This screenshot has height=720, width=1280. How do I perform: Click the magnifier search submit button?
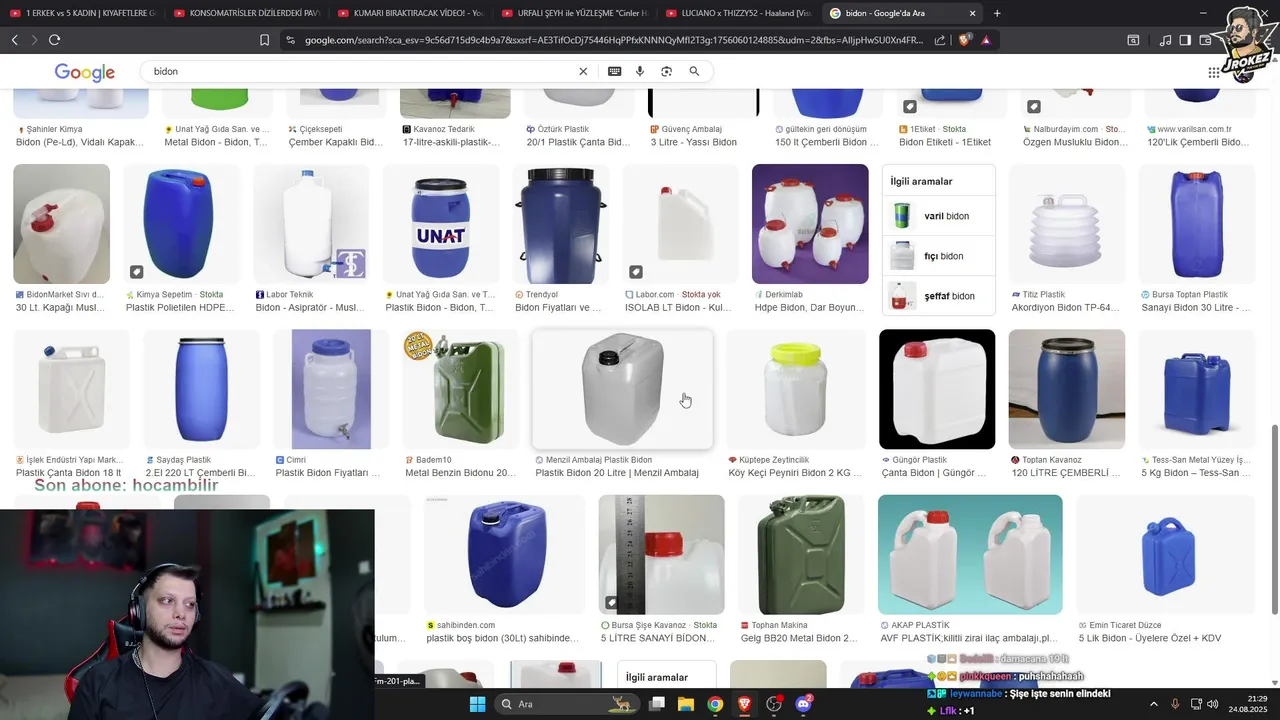(x=694, y=71)
